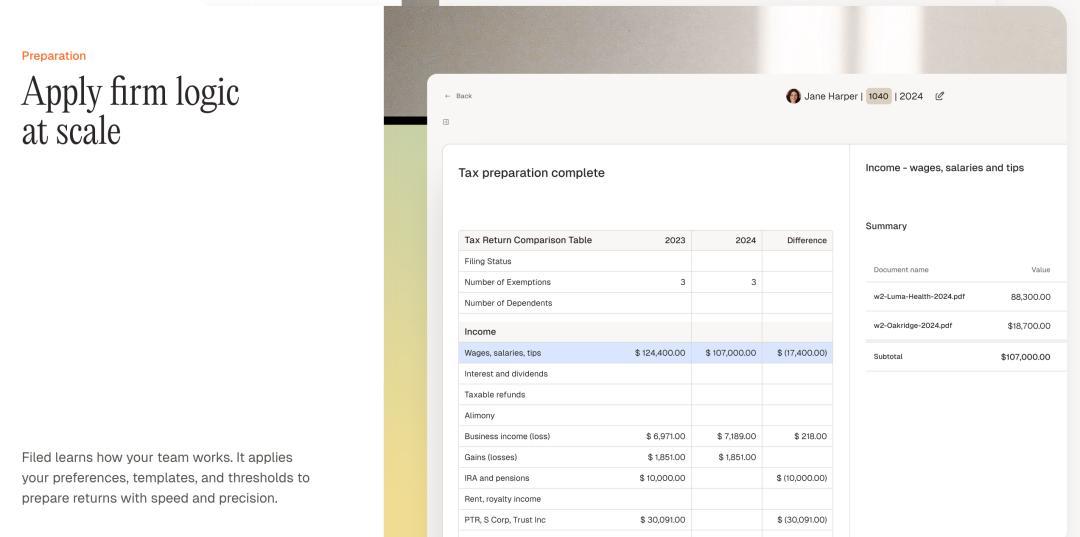Click the Income section header row
The height and width of the screenshot is (537, 1080).
(480, 332)
